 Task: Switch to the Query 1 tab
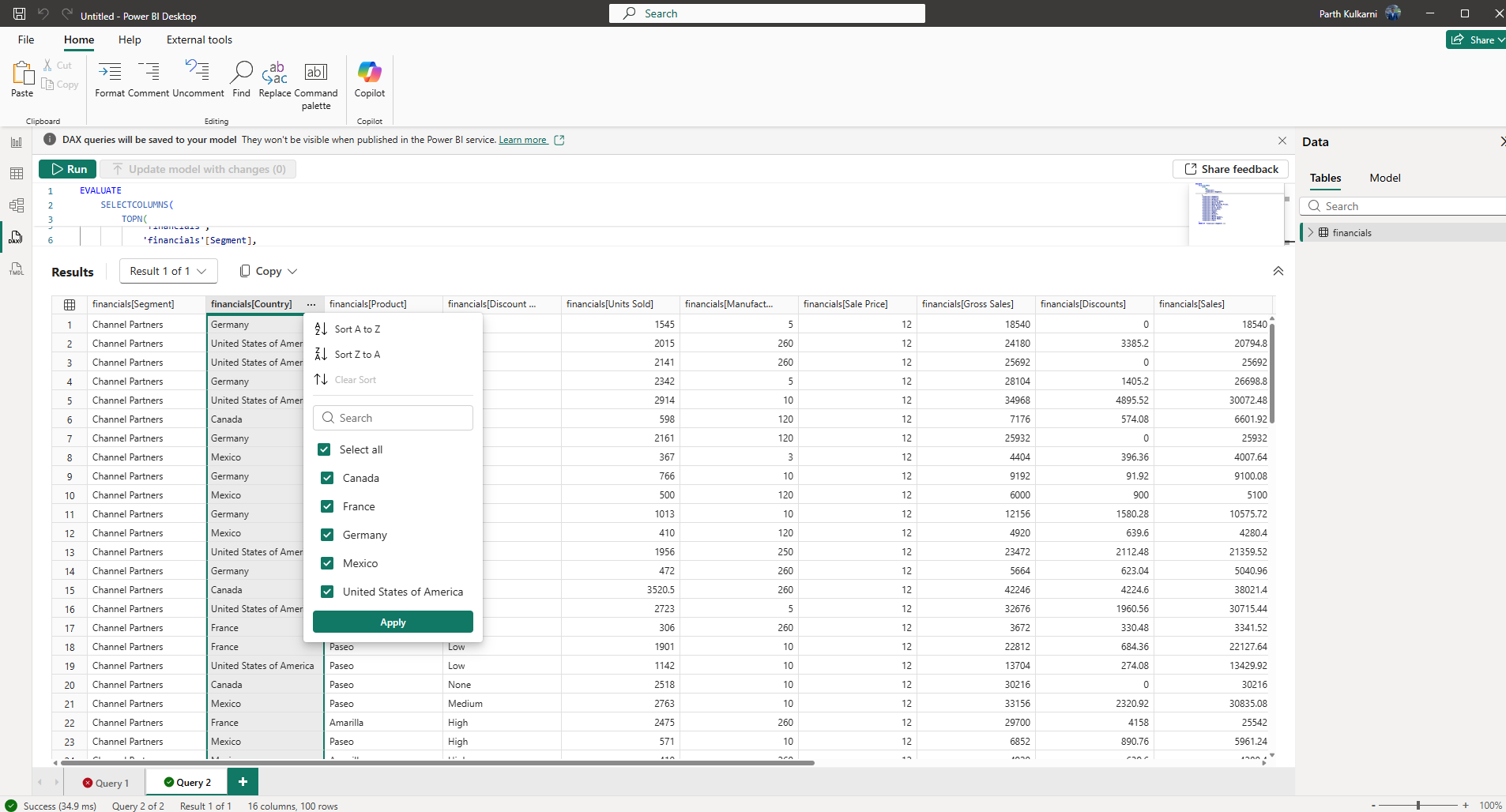(106, 783)
